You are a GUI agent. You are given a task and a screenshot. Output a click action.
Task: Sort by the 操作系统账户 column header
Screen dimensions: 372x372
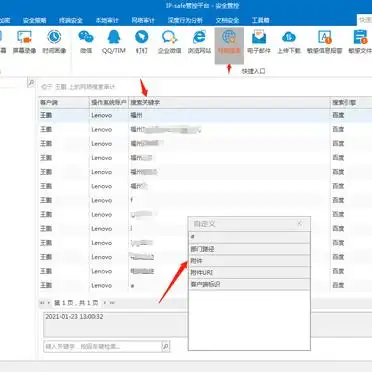109,103
